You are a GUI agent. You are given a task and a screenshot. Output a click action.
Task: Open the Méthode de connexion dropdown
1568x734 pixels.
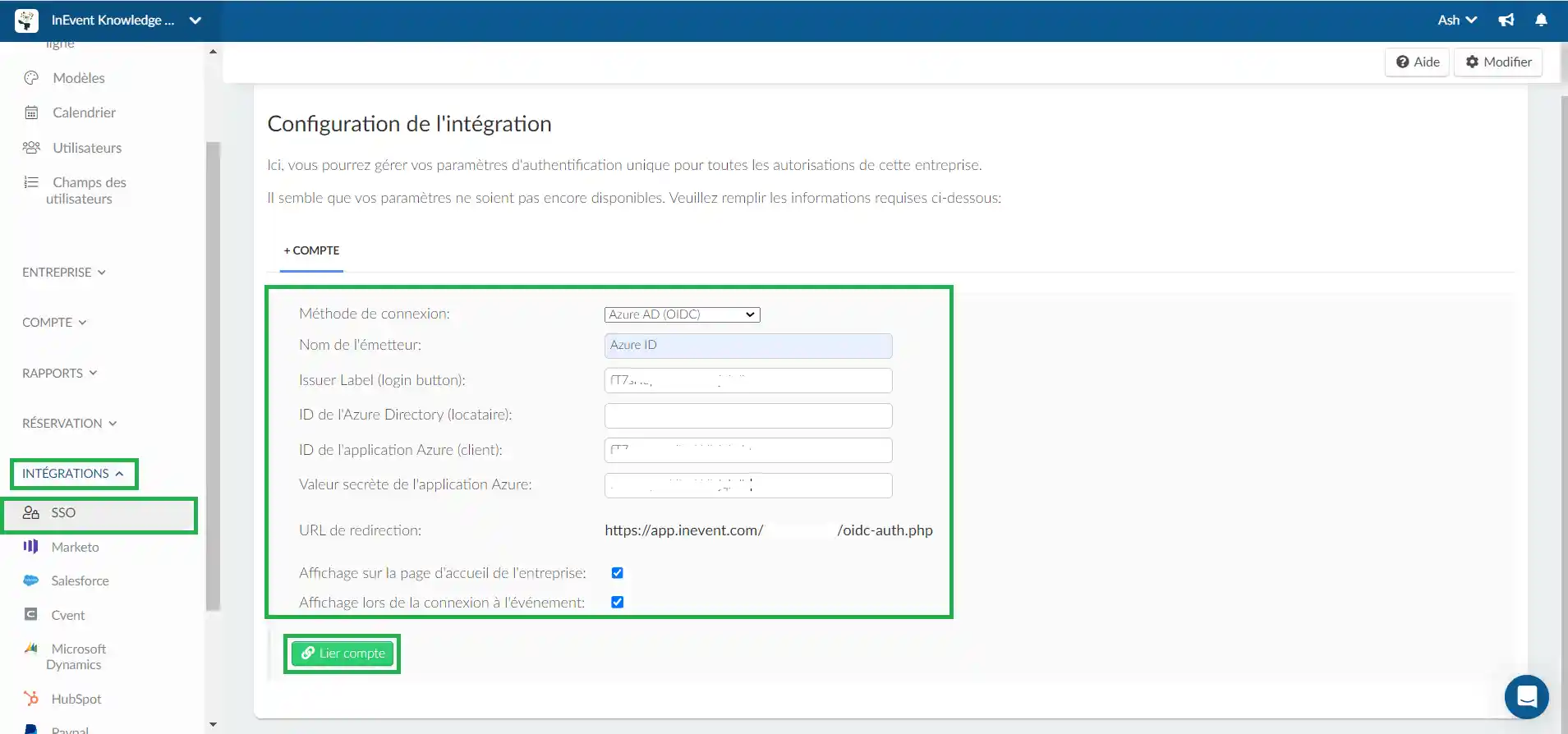(x=683, y=314)
